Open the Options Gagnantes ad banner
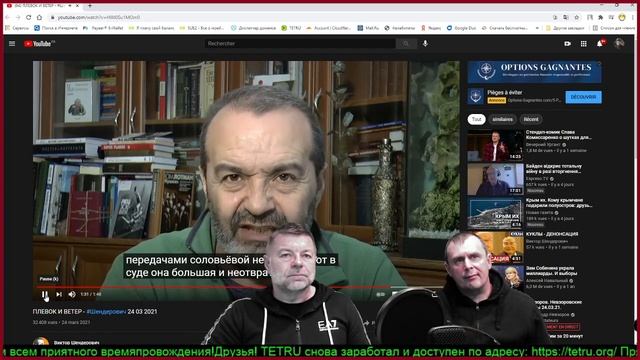Viewport: 640px width, 360px height. point(535,72)
